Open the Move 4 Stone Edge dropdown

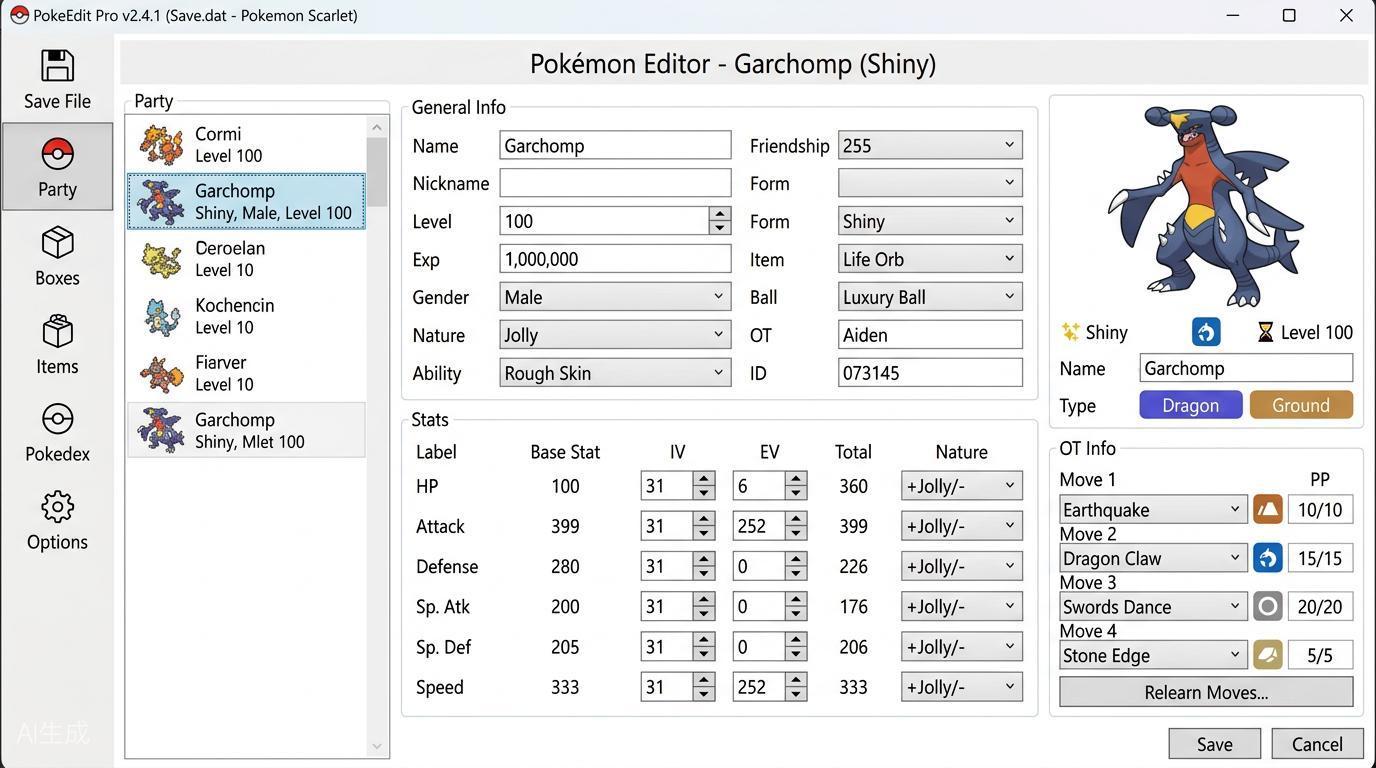1153,655
